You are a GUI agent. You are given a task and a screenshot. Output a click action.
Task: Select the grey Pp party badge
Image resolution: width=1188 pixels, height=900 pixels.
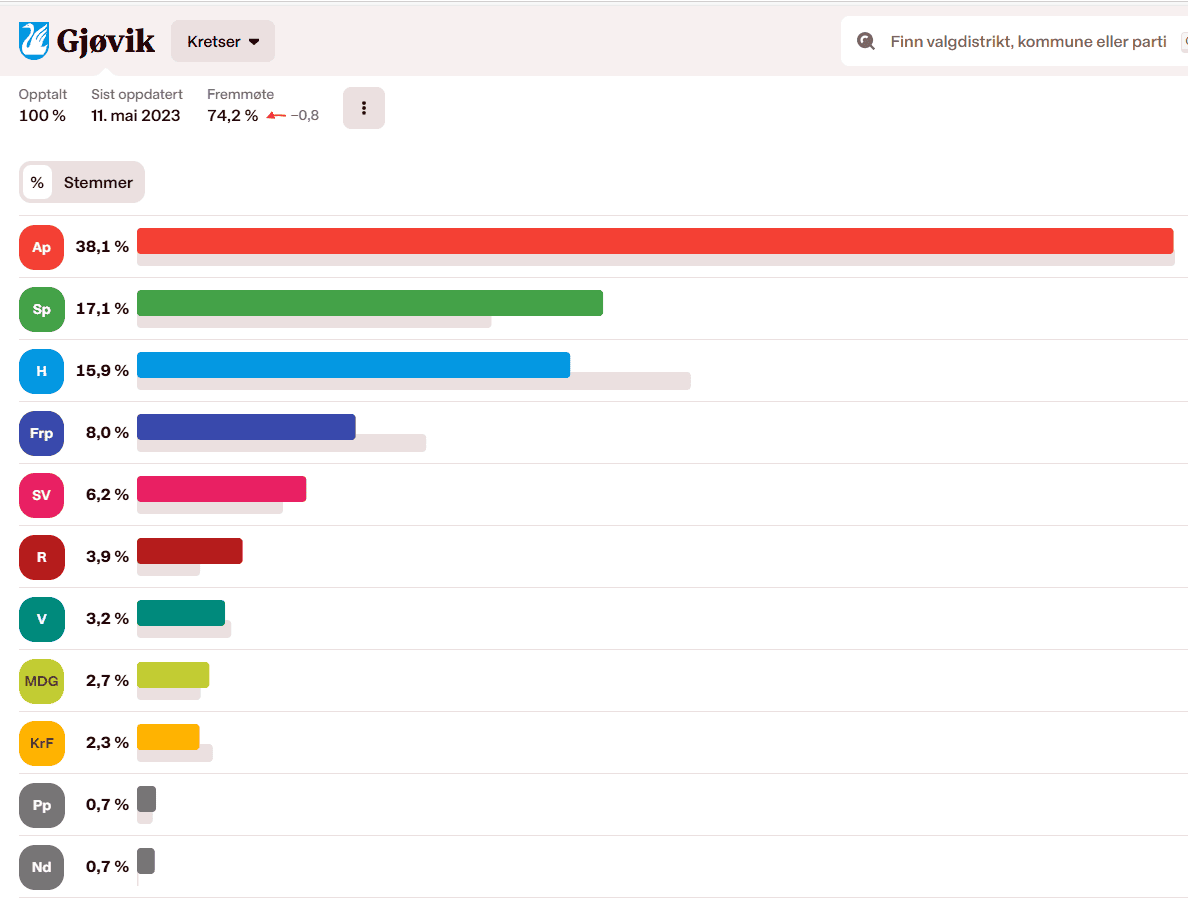[x=41, y=805]
